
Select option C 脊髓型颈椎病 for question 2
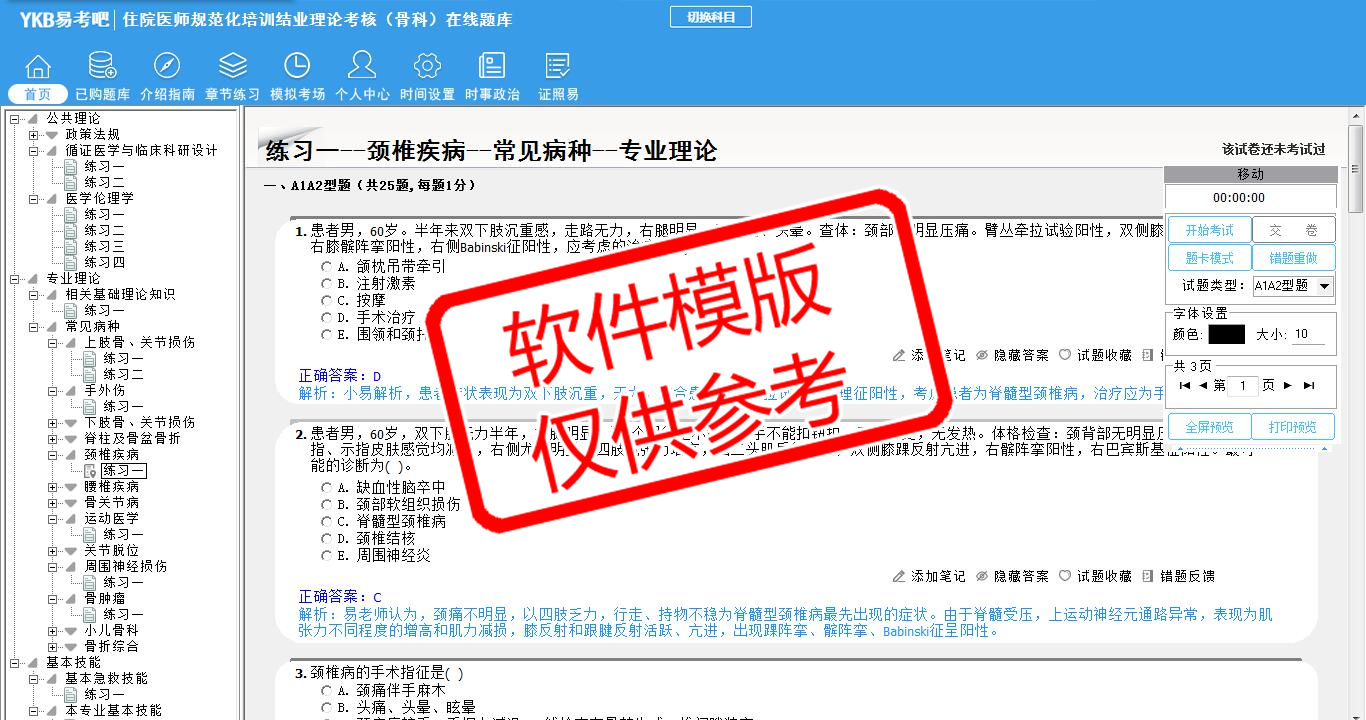coord(326,521)
